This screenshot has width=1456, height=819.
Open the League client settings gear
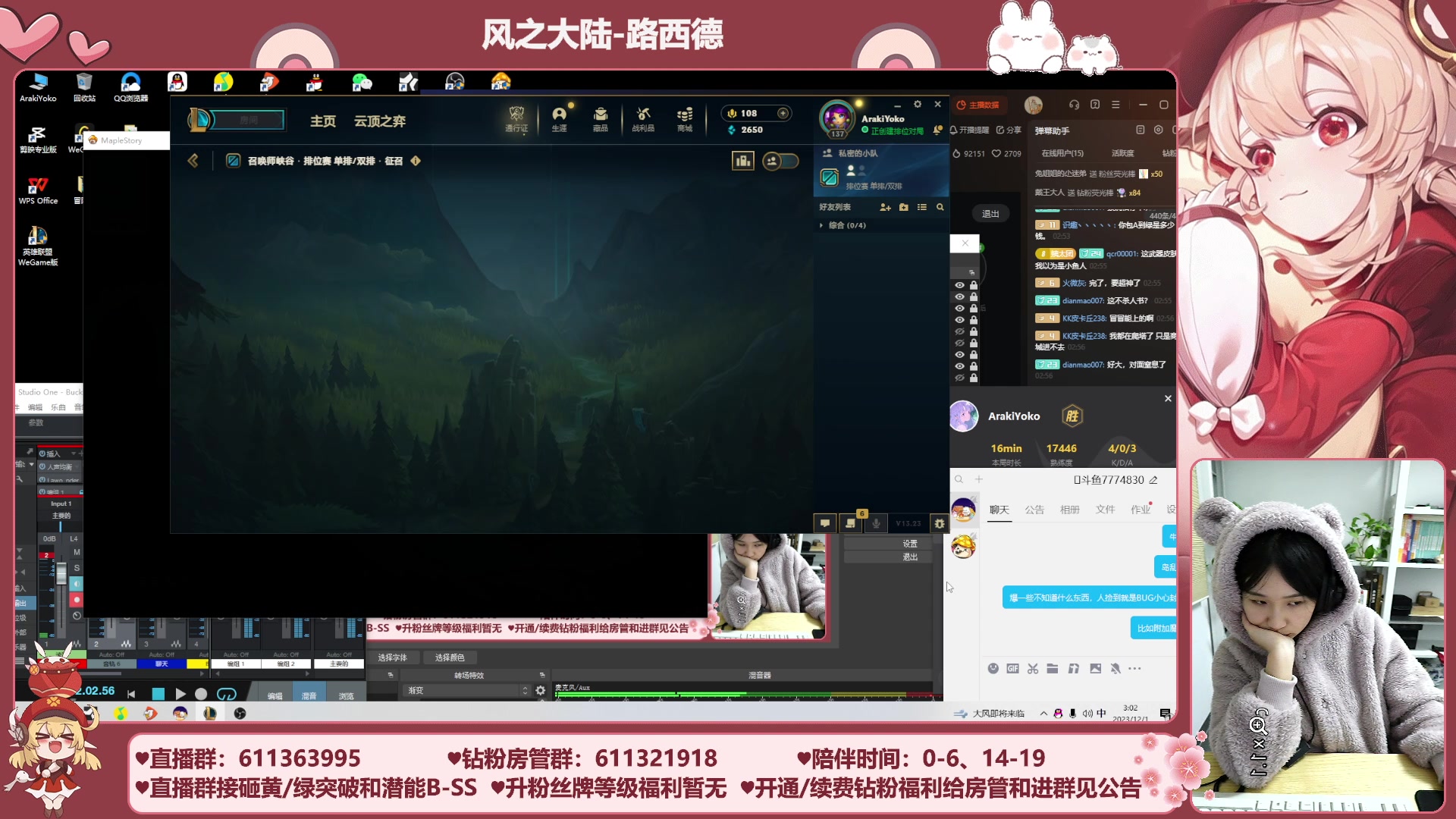[x=918, y=104]
